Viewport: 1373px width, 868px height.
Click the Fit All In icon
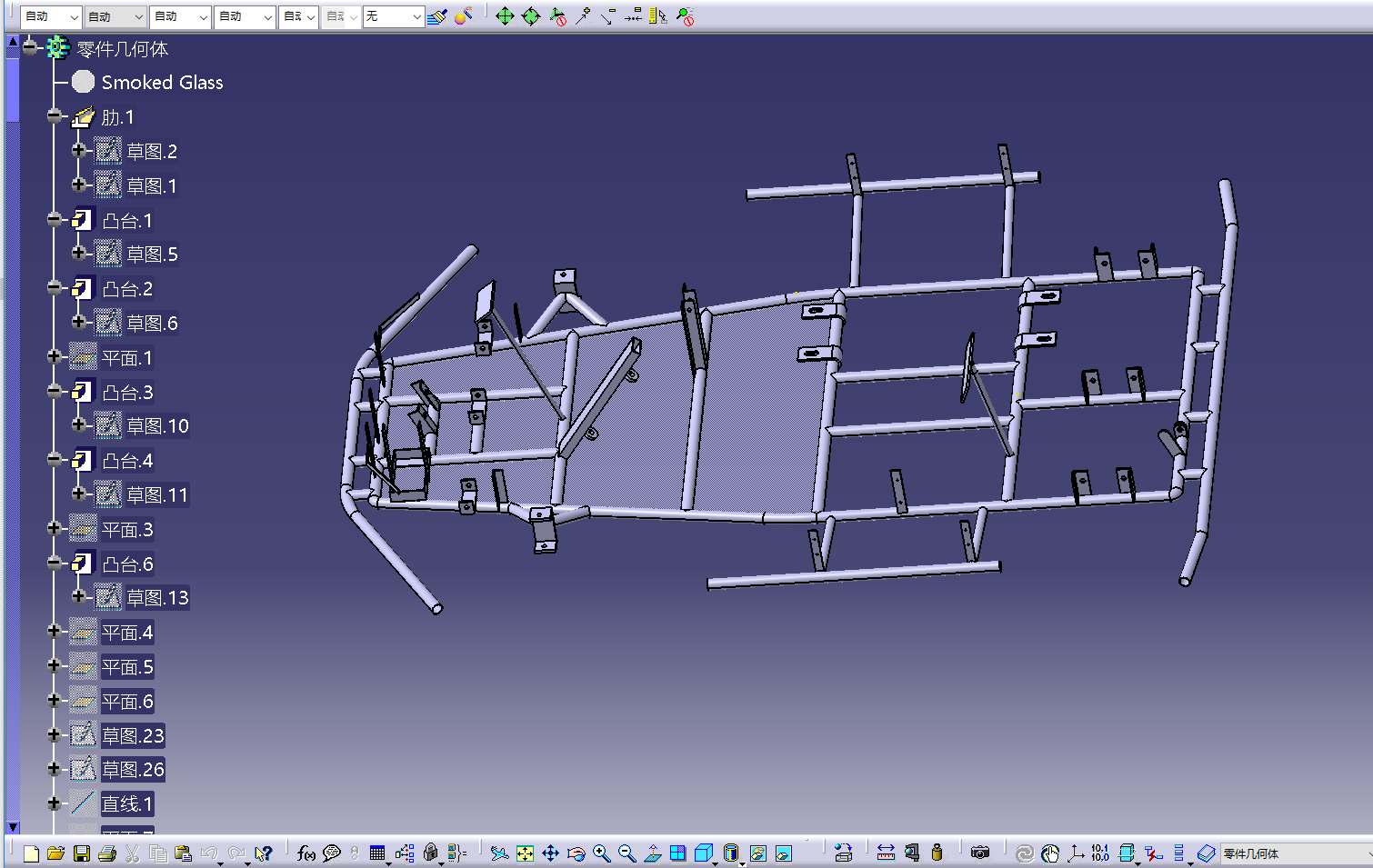click(x=525, y=853)
